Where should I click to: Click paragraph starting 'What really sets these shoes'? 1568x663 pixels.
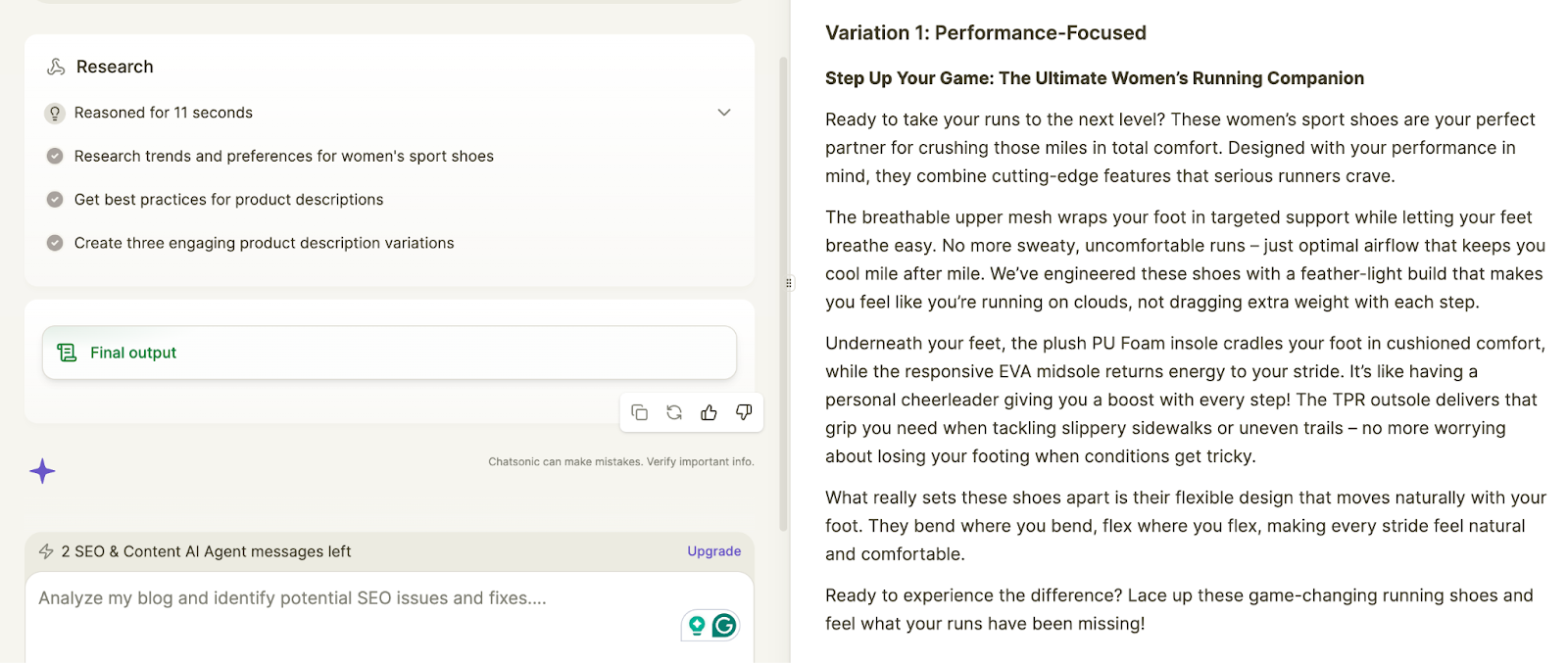coord(1186,526)
